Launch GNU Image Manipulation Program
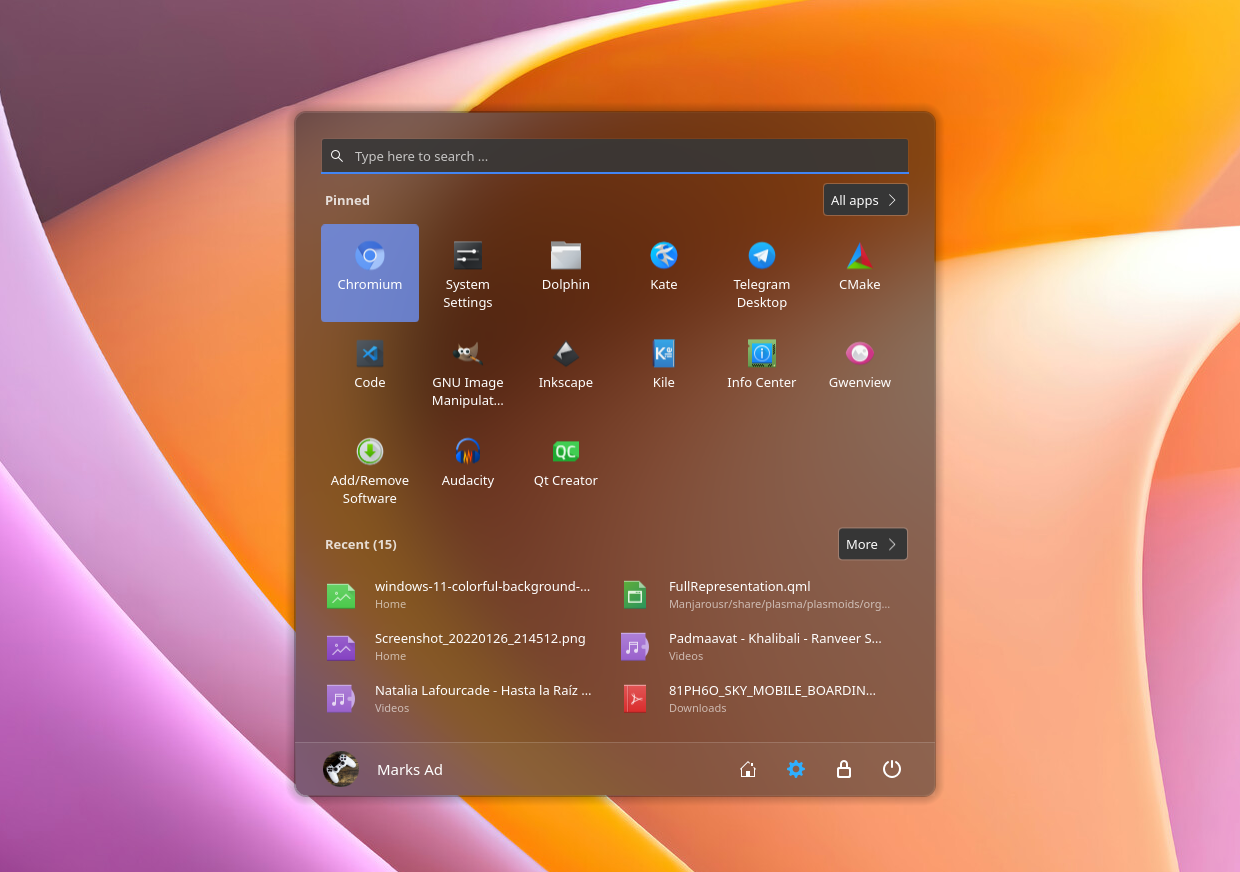Image resolution: width=1240 pixels, height=872 pixels. tap(468, 370)
